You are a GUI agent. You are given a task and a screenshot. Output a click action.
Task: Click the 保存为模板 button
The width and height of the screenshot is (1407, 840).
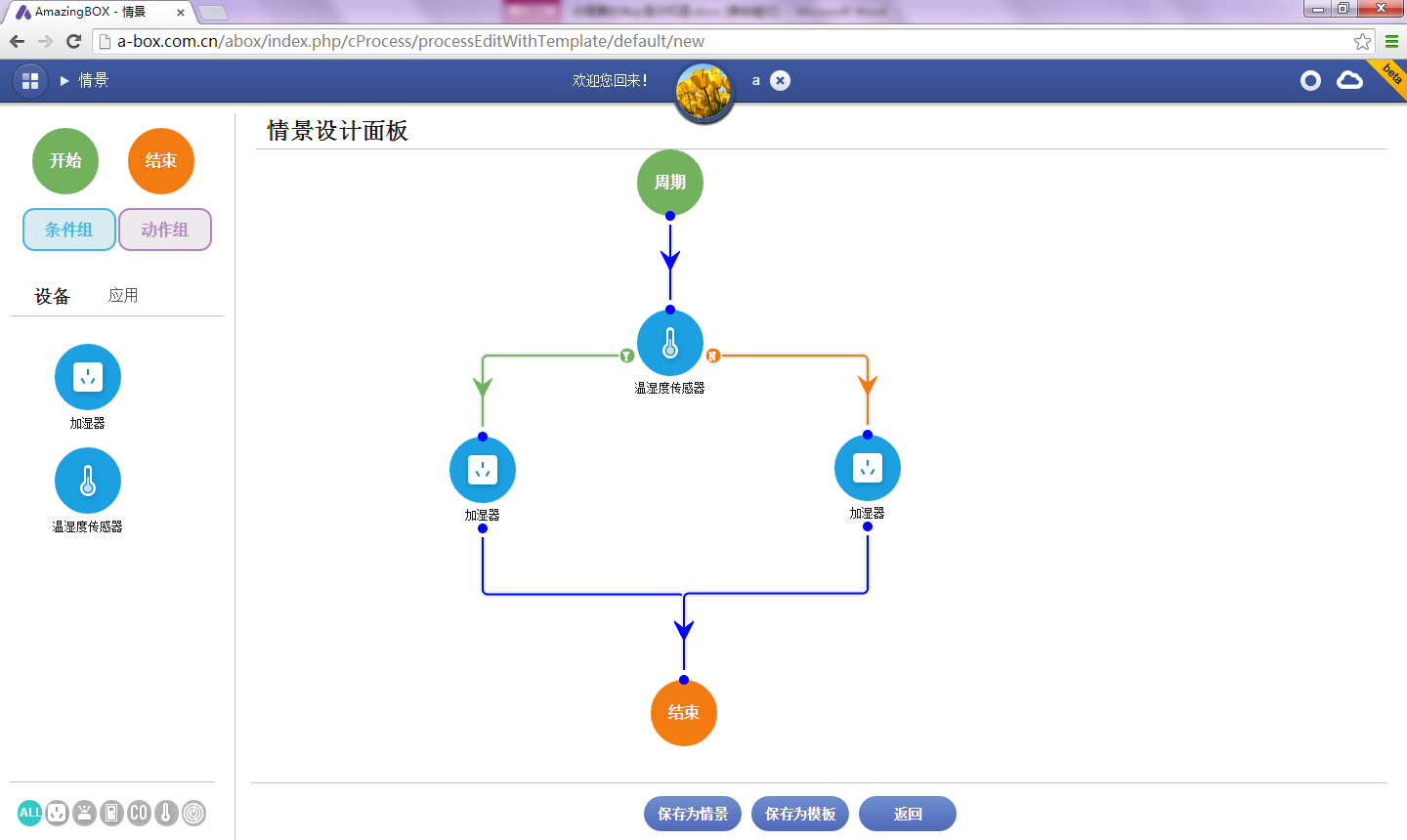[x=799, y=814]
